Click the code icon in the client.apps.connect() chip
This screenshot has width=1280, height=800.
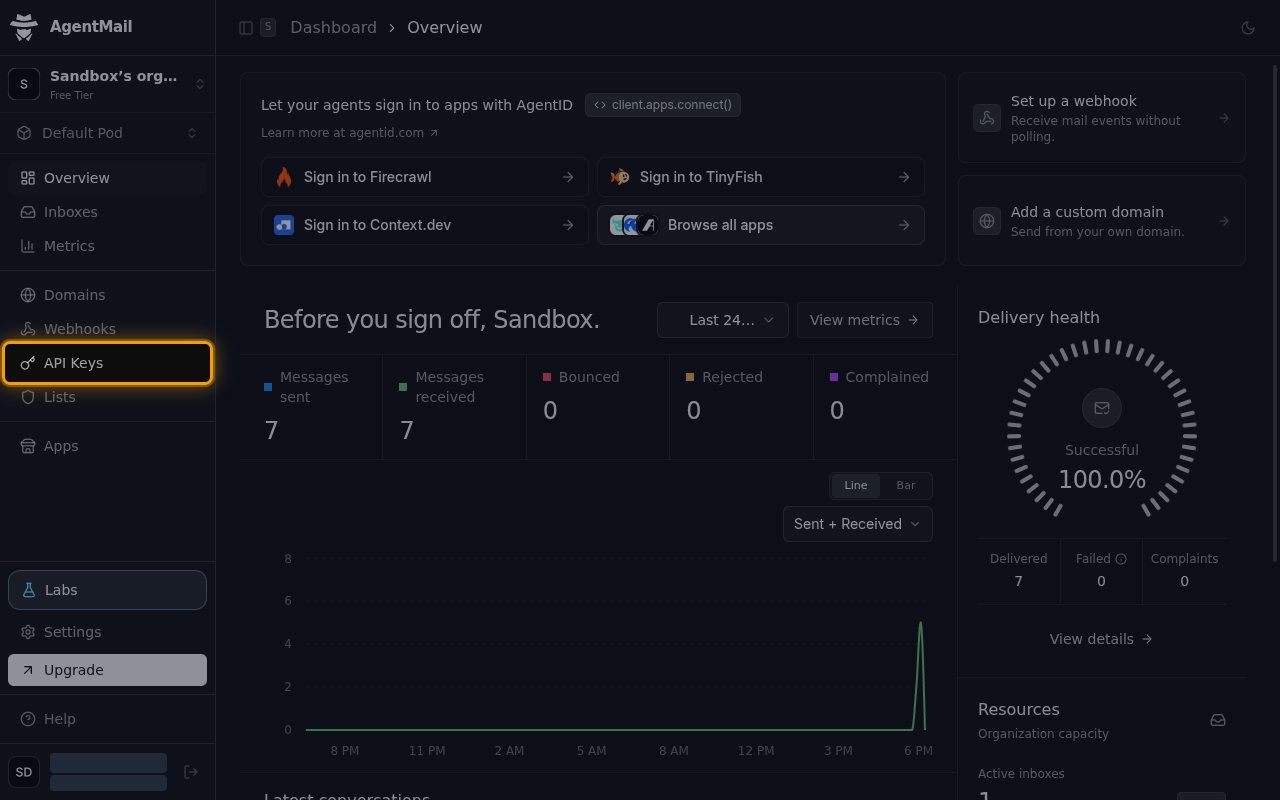coord(600,105)
